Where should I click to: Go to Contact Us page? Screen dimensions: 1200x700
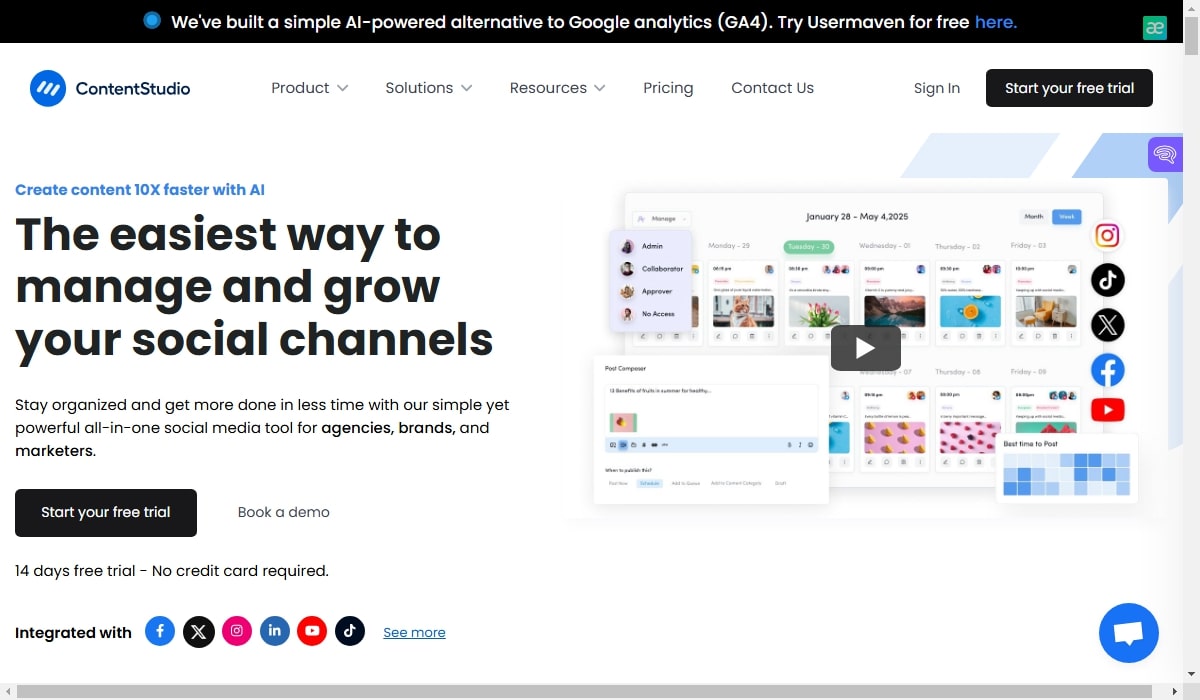[772, 88]
